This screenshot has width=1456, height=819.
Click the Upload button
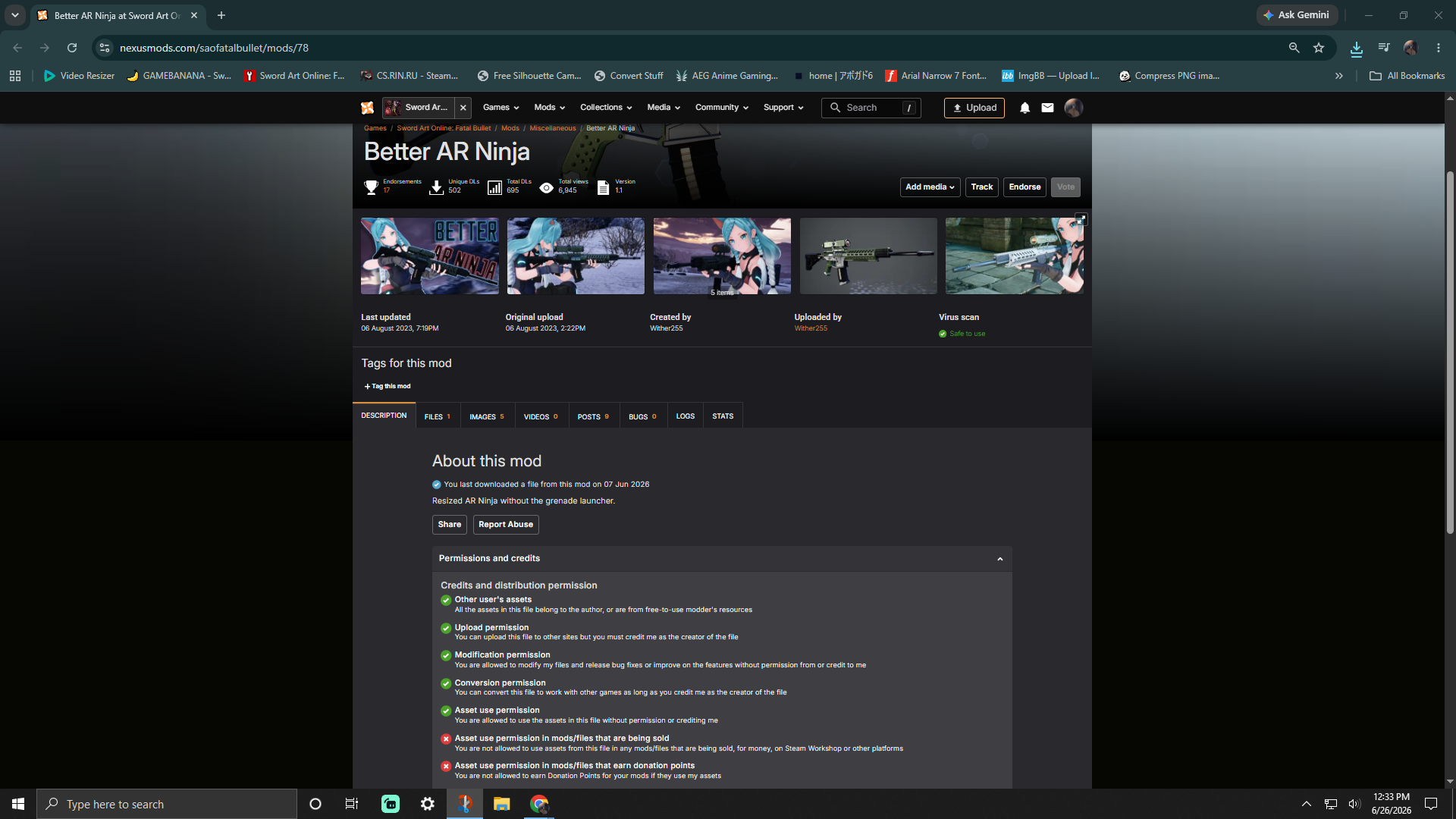coord(974,108)
